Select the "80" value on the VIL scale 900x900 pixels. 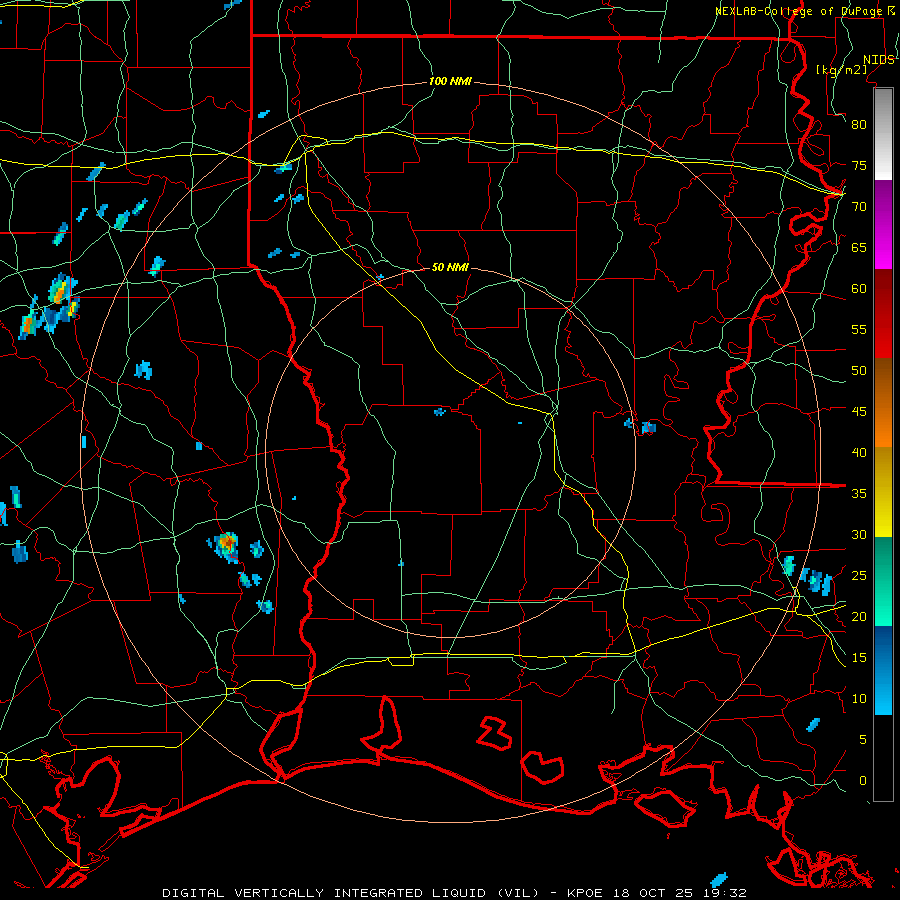coord(859,125)
